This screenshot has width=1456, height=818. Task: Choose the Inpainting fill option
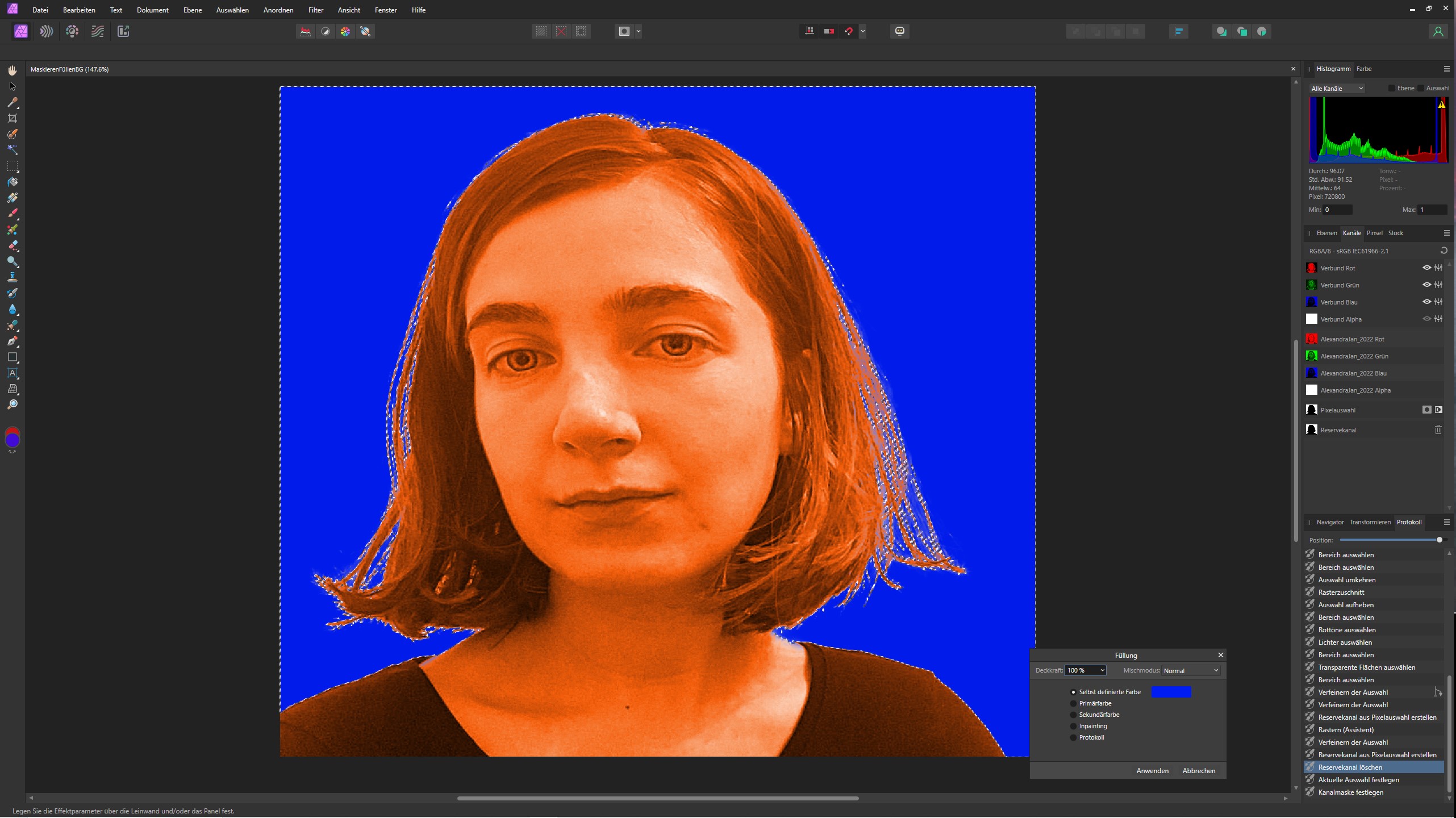coord(1073,726)
